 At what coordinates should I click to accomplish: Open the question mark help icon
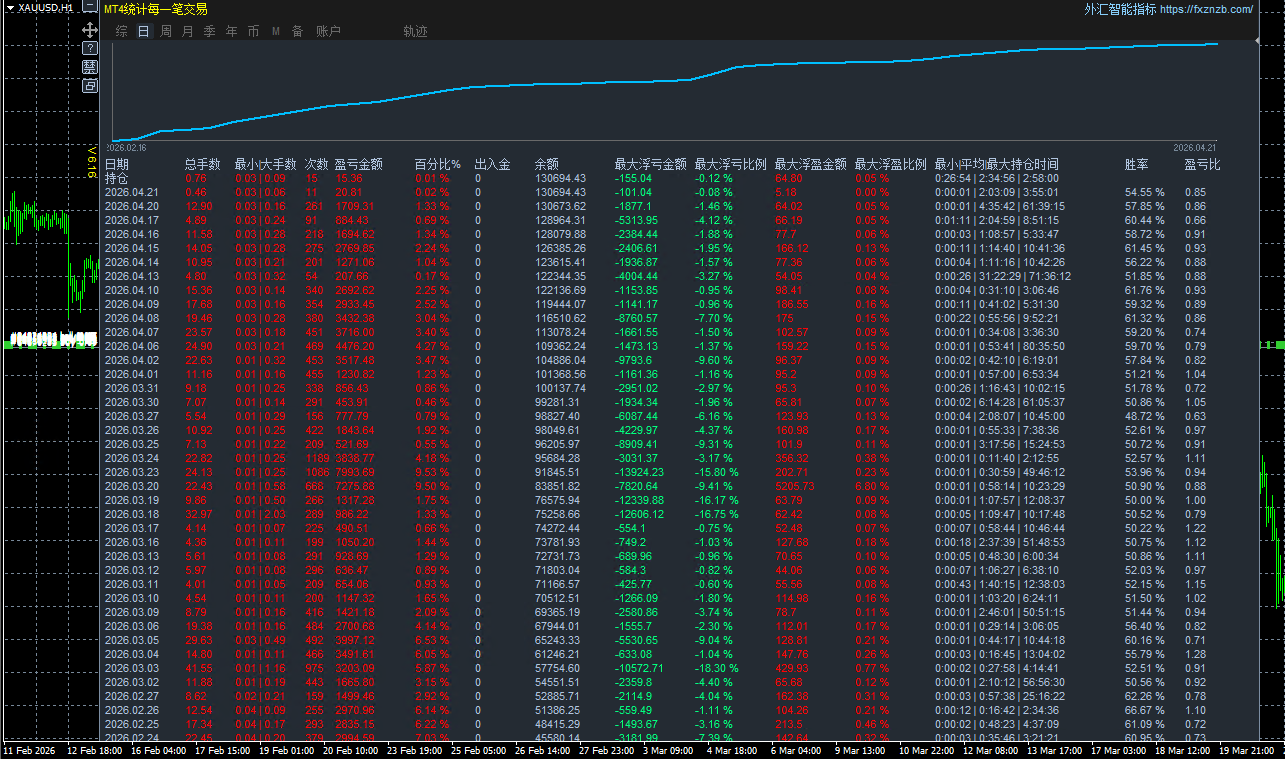click(90, 48)
